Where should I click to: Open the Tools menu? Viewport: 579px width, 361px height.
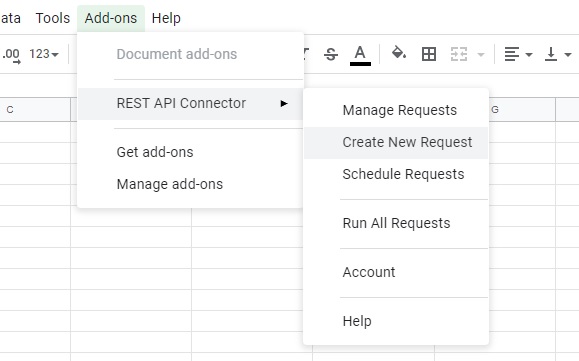tap(52, 18)
